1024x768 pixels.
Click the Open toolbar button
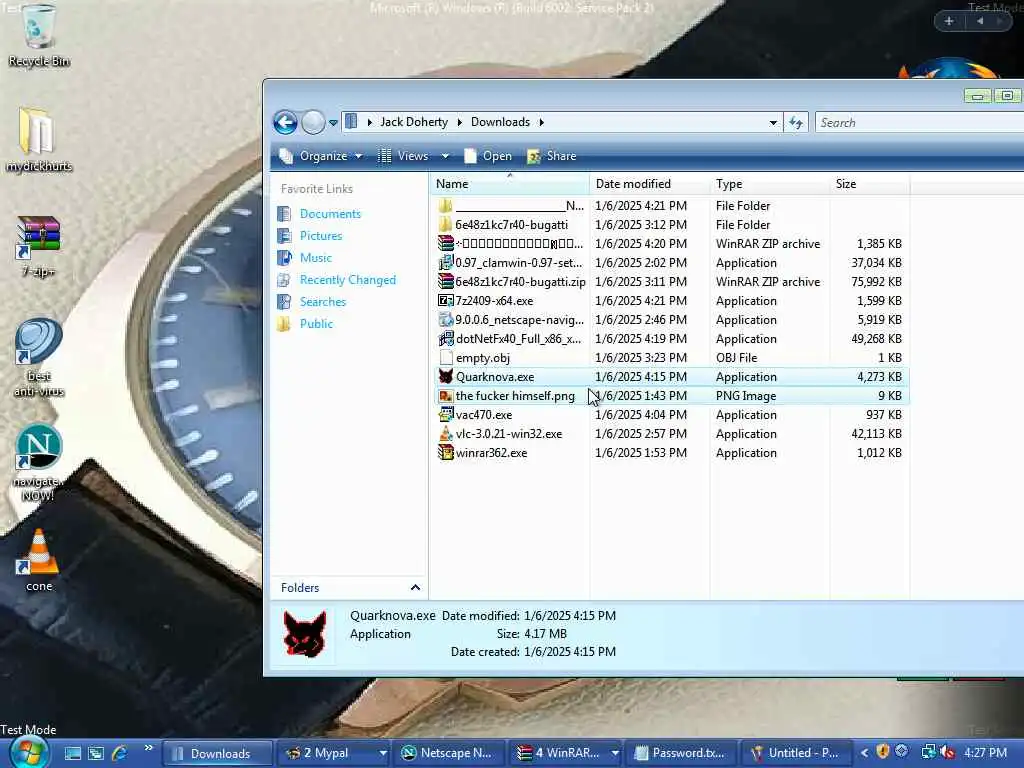click(x=488, y=156)
